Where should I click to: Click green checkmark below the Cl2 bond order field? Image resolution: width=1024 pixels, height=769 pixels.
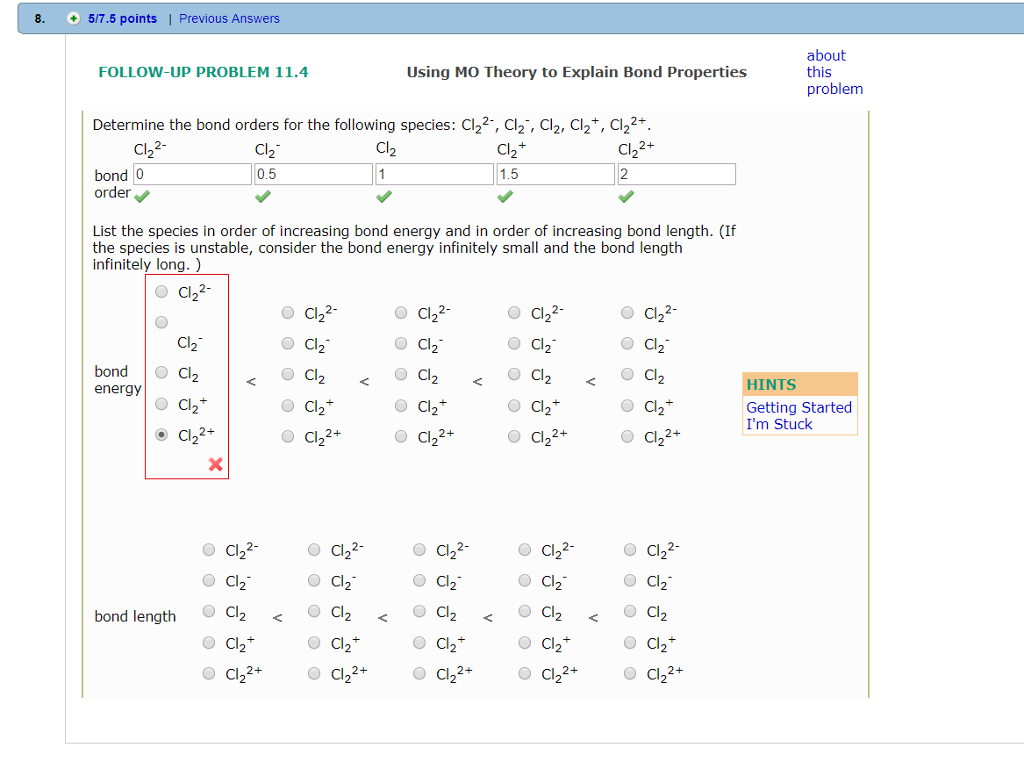pyautogui.click(x=384, y=197)
